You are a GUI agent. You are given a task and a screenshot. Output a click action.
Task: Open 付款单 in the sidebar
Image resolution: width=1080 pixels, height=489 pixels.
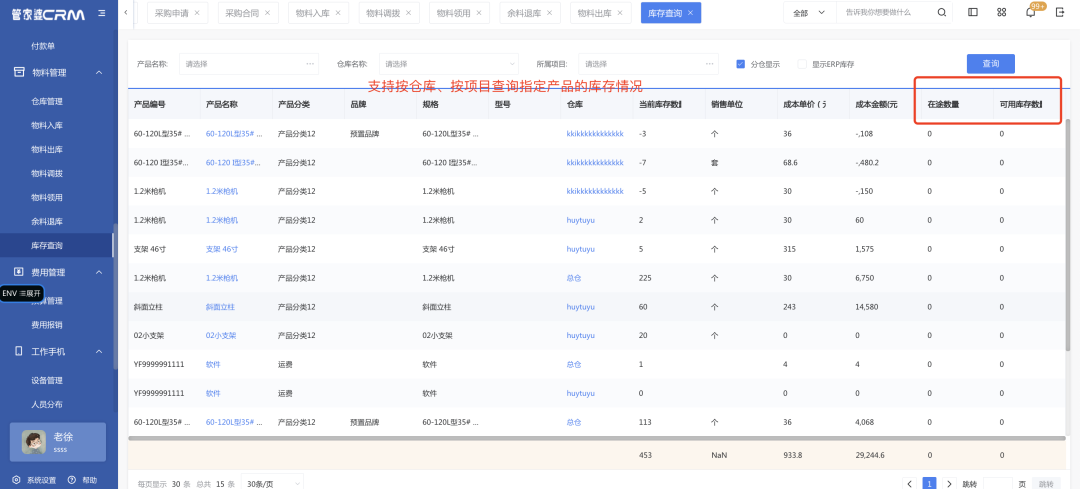[43, 46]
